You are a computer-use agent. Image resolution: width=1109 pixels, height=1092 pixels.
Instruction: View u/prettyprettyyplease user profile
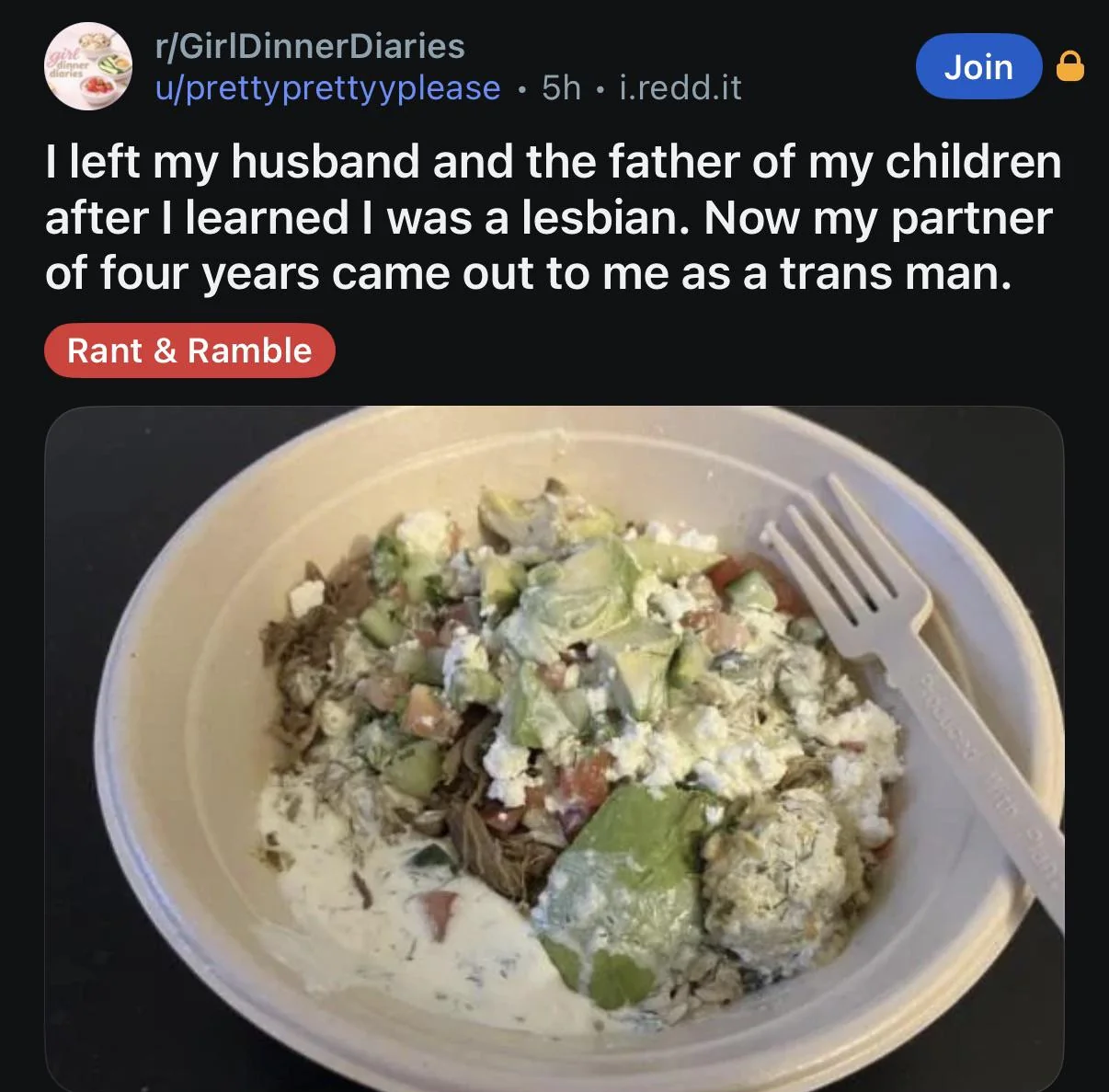(327, 87)
